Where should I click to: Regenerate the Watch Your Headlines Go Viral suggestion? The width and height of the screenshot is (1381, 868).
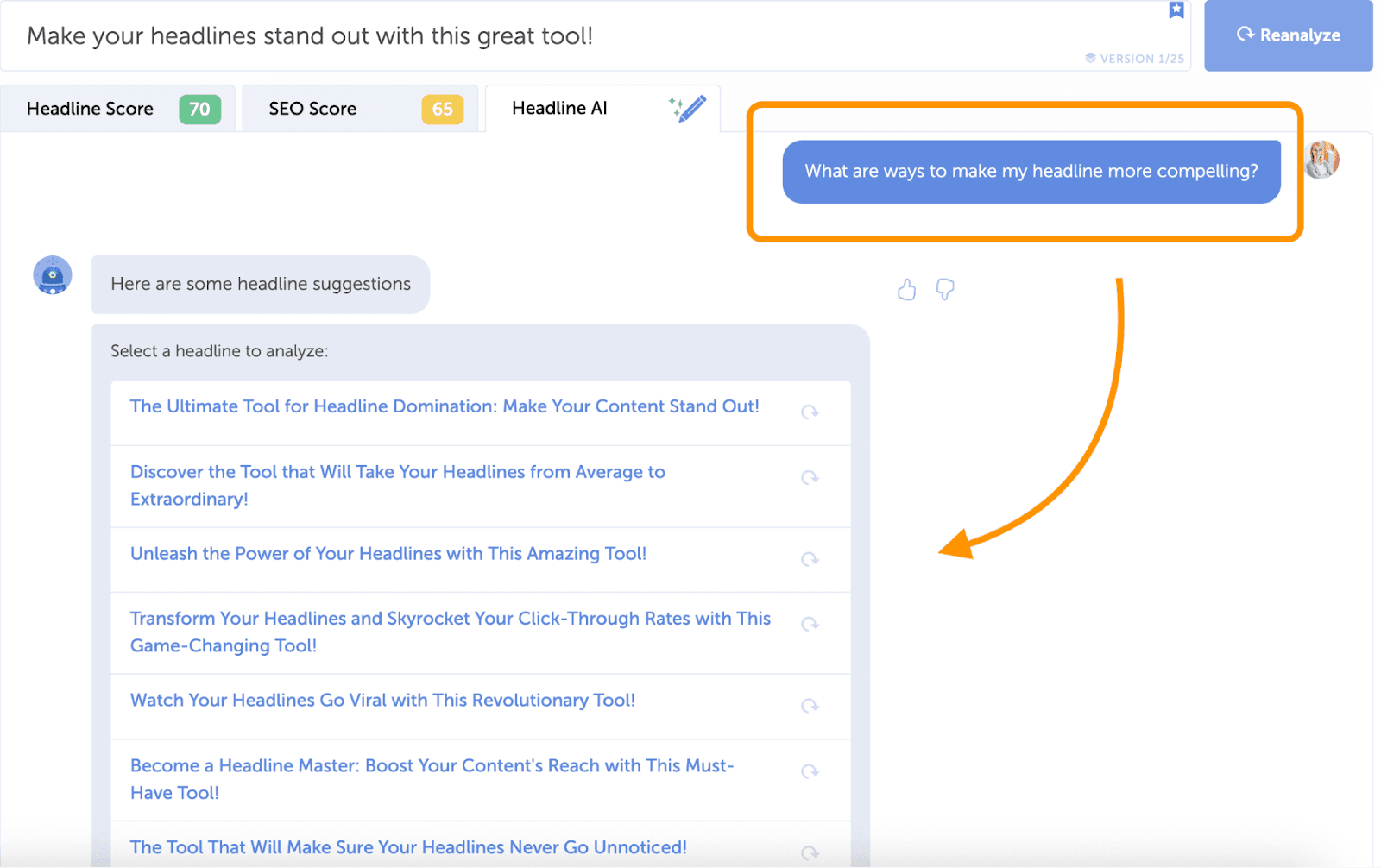click(810, 706)
